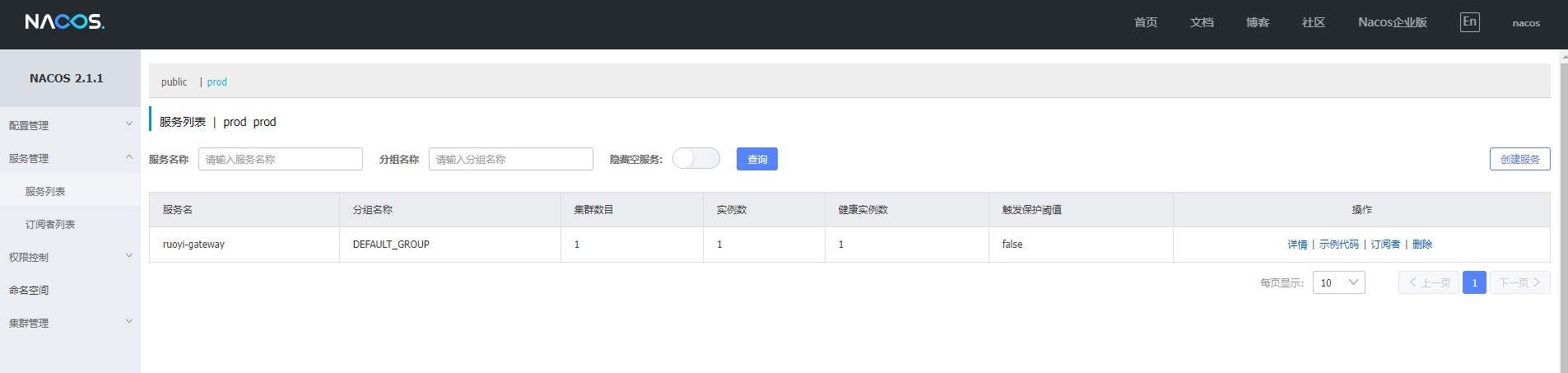Image resolution: width=1568 pixels, height=373 pixels.
Task: Focus the 分组名称 input field
Action: click(x=511, y=159)
